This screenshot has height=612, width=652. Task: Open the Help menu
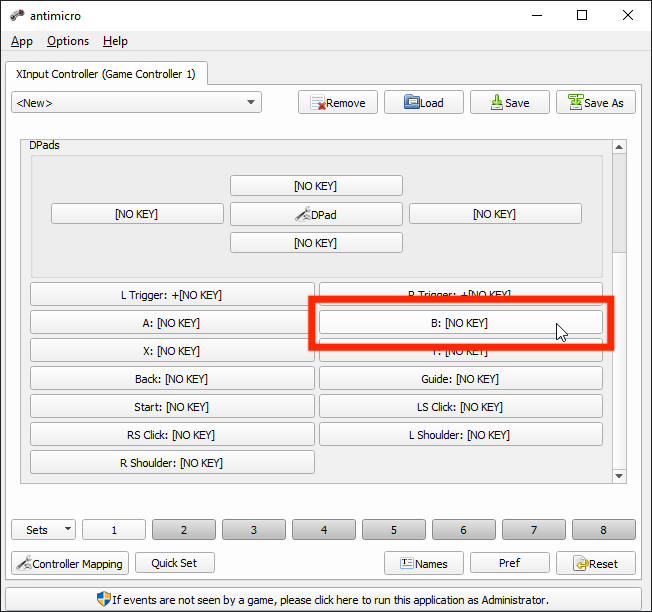point(115,41)
